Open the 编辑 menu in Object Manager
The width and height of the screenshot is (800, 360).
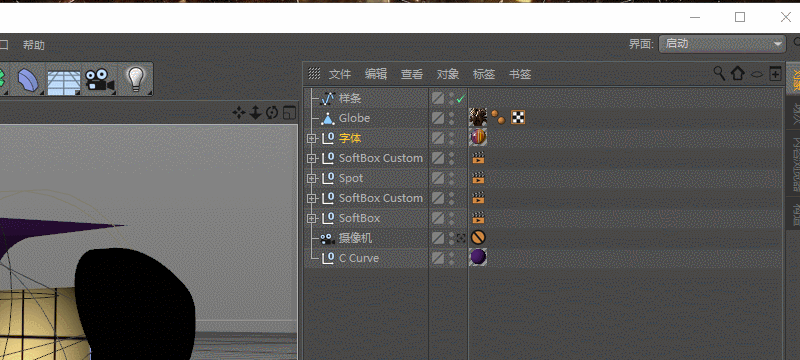376,74
